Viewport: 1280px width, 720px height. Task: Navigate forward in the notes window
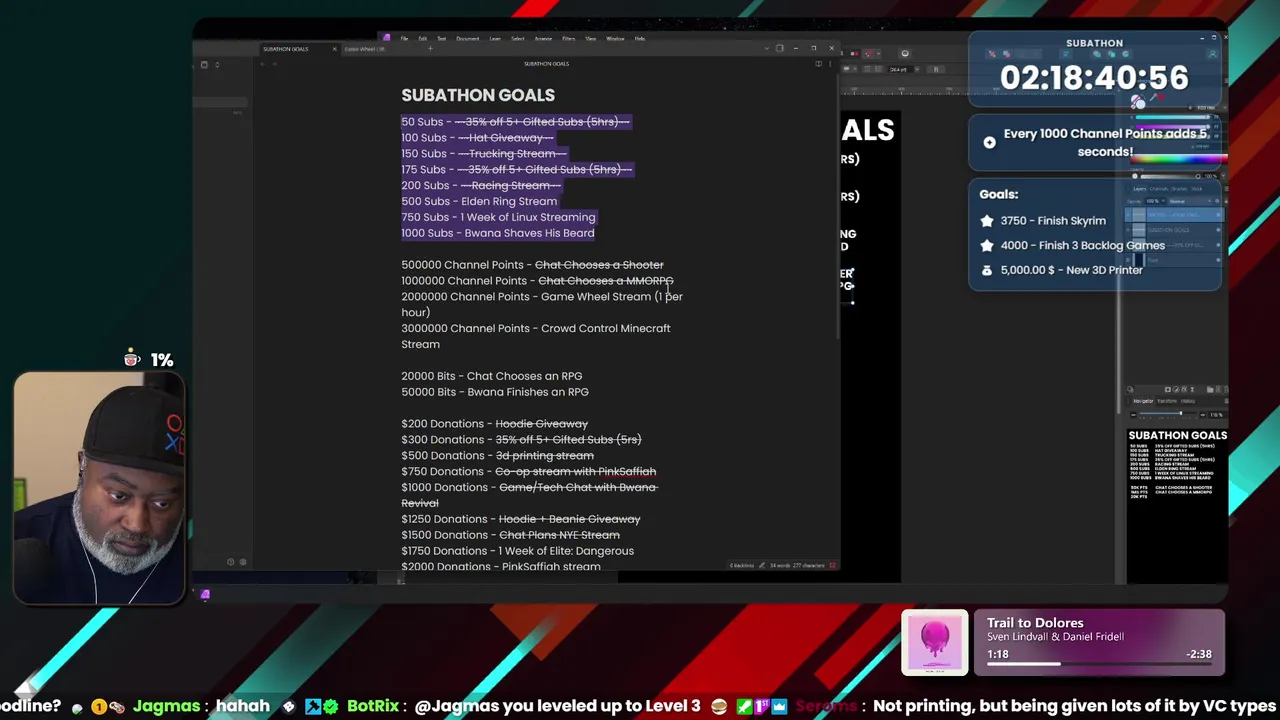click(x=275, y=64)
